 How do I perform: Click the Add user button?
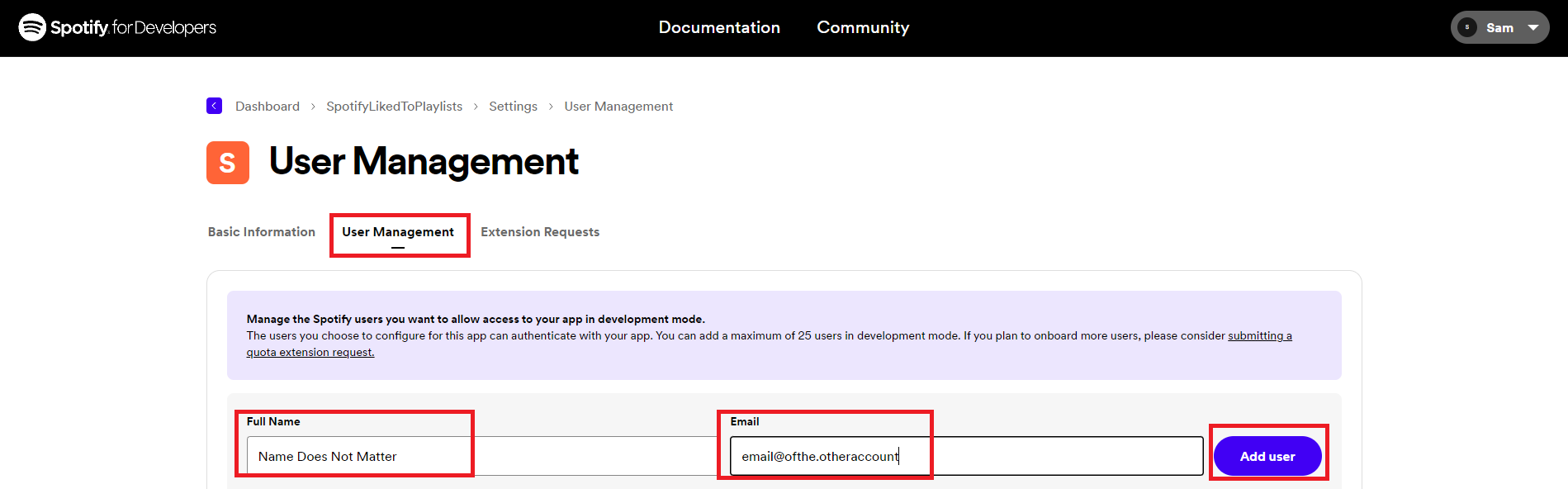pos(1267,456)
